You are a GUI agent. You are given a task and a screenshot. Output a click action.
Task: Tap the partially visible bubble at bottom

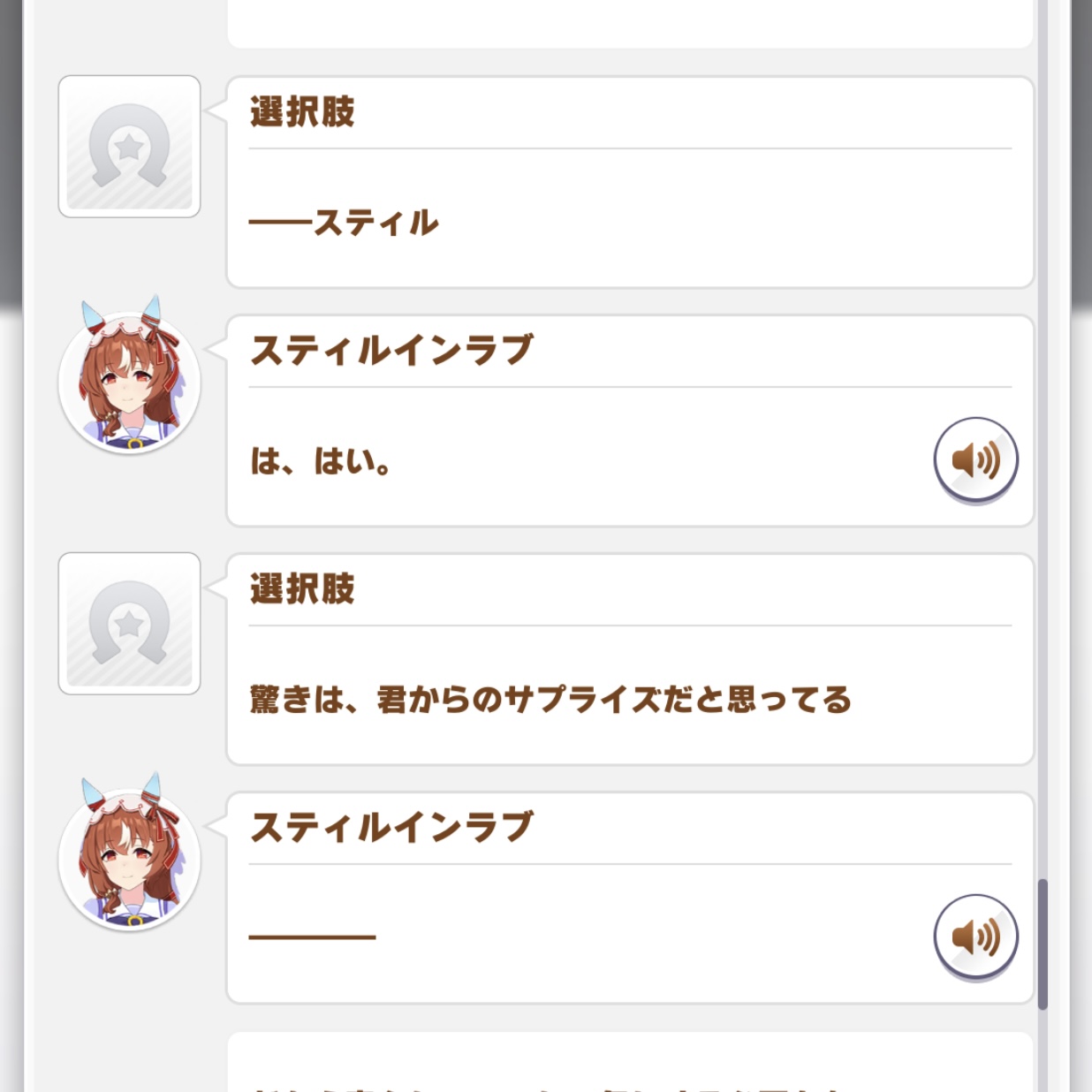click(x=629, y=1065)
